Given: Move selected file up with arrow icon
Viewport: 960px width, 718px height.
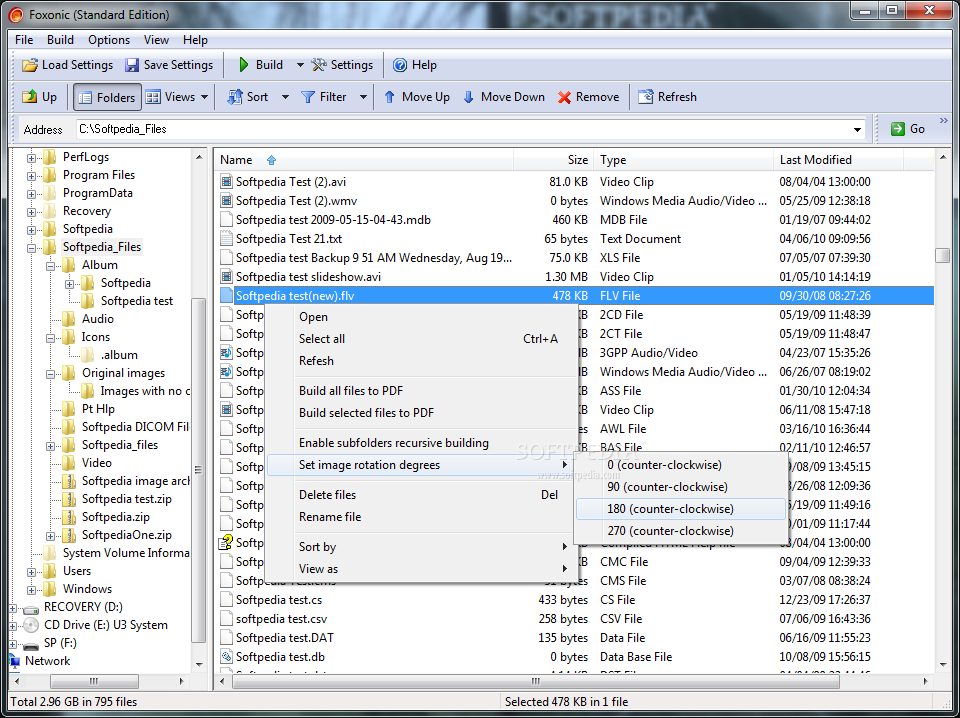Looking at the screenshot, I should [x=389, y=97].
